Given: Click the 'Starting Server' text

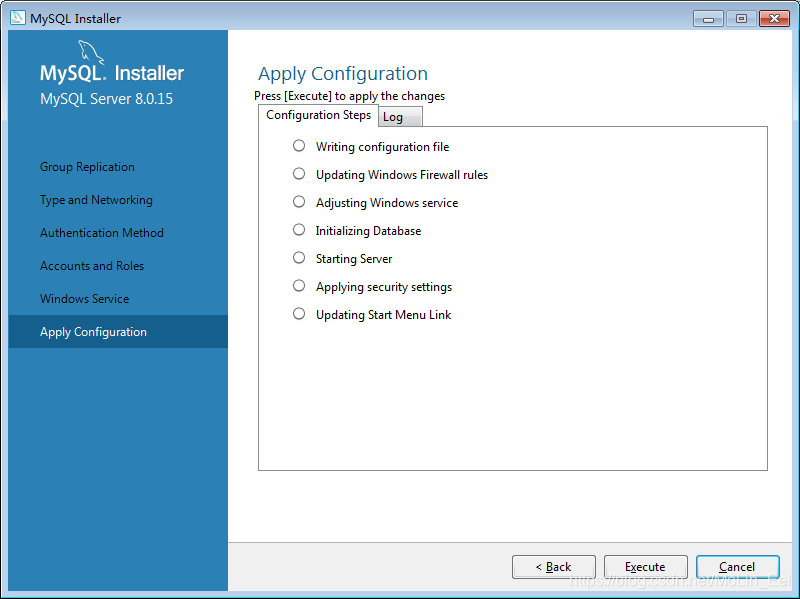Looking at the screenshot, I should coord(354,259).
